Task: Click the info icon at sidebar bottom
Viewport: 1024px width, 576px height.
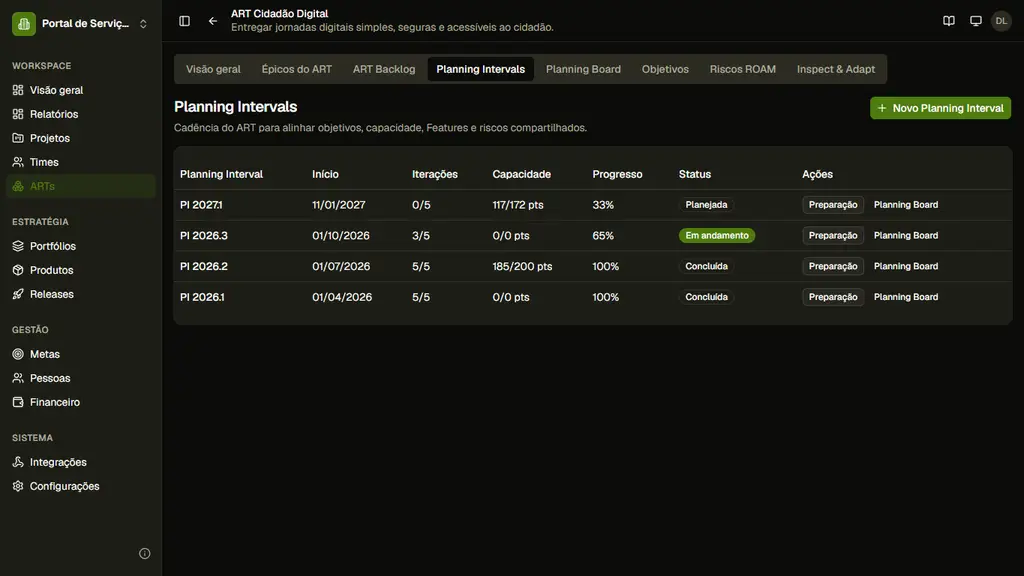Action: 145,554
